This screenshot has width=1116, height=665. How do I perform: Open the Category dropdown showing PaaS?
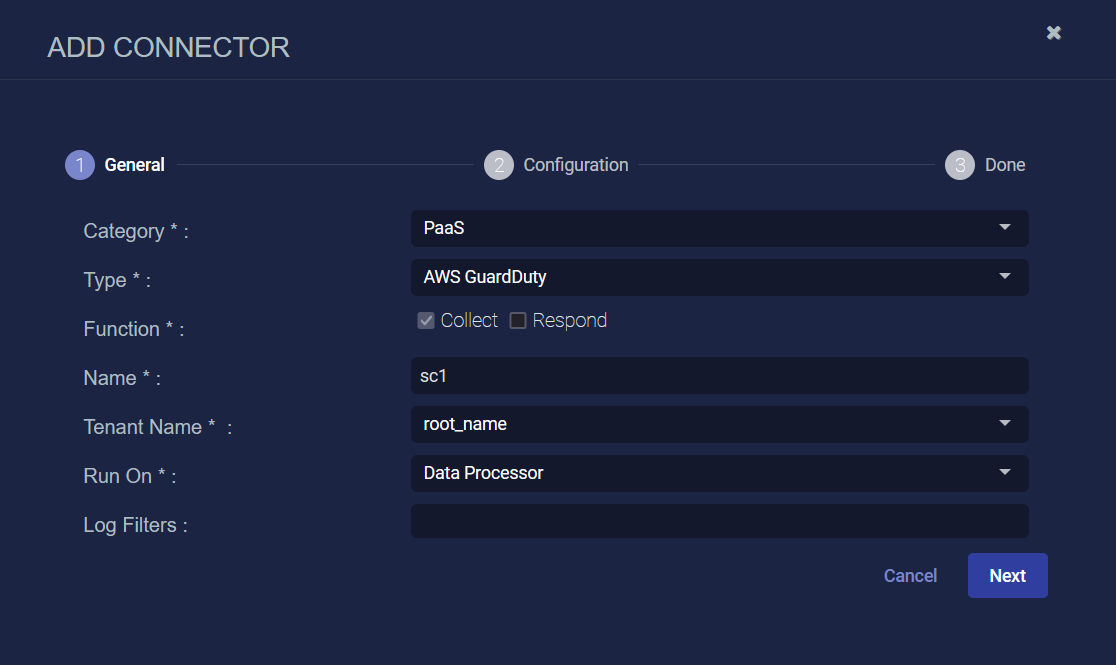tap(720, 229)
